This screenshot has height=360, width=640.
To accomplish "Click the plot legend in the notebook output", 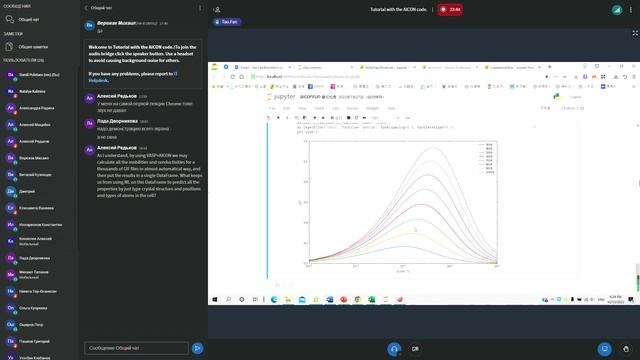I will pos(487,158).
